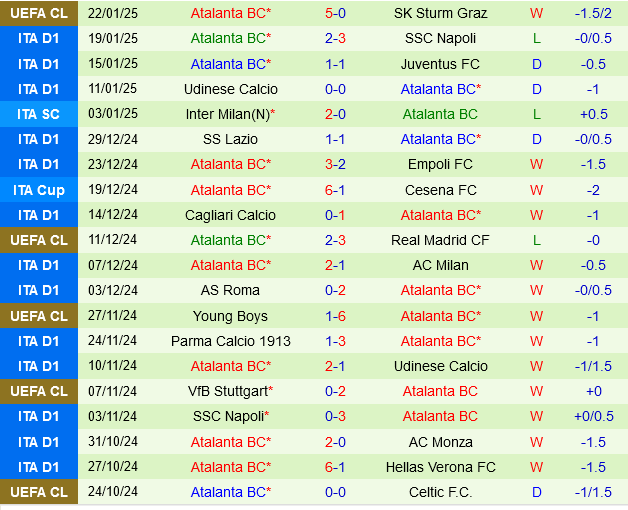Select the ITA SC competition label
Viewport: 628px width, 510px height.
[39, 114]
